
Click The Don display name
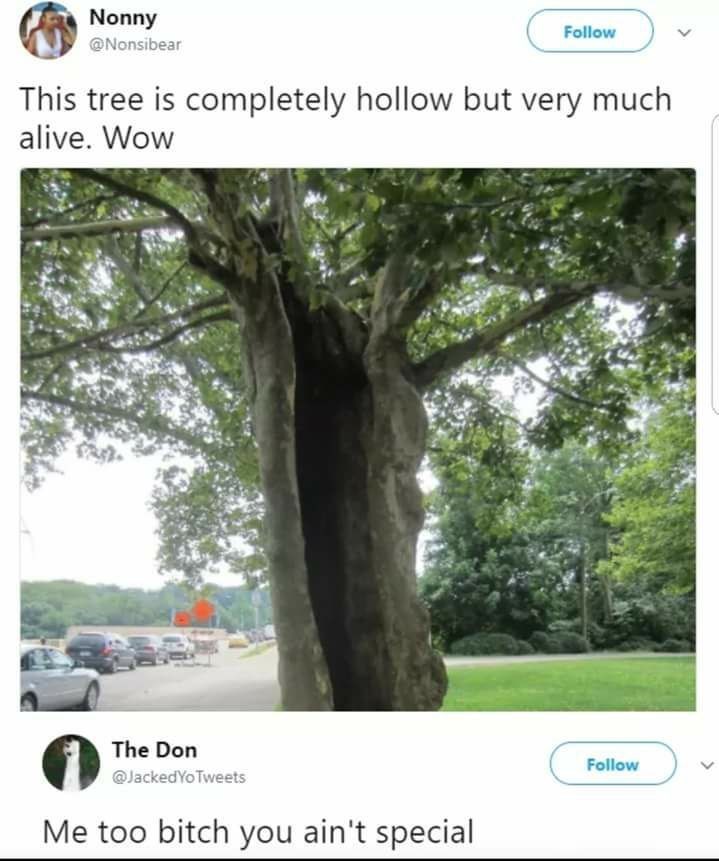click(x=154, y=750)
